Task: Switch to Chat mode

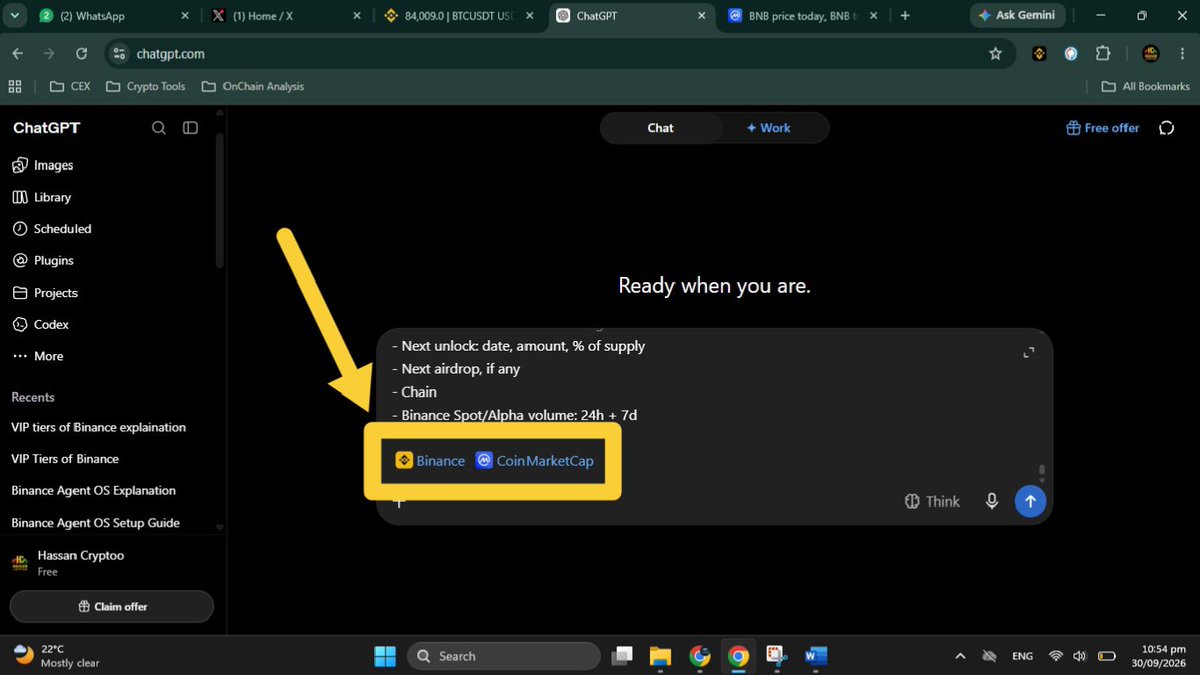Action: pyautogui.click(x=660, y=128)
